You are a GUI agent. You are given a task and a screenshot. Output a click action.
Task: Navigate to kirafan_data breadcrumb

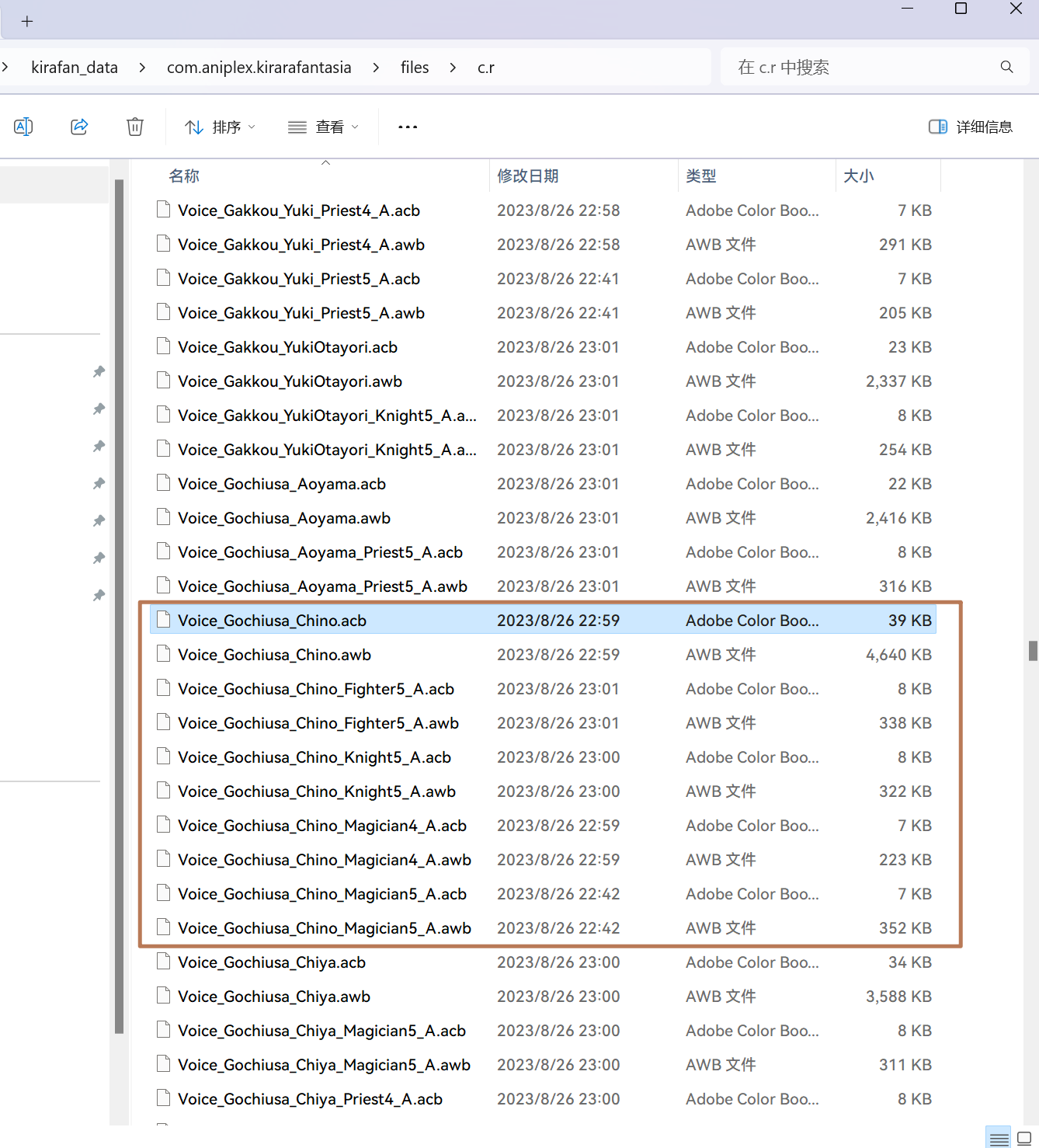tap(75, 68)
